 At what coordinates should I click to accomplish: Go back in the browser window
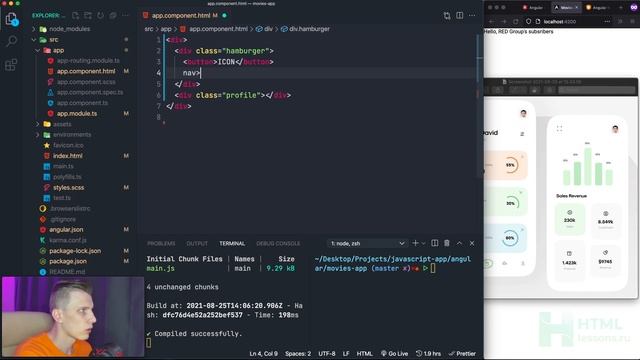point(492,22)
